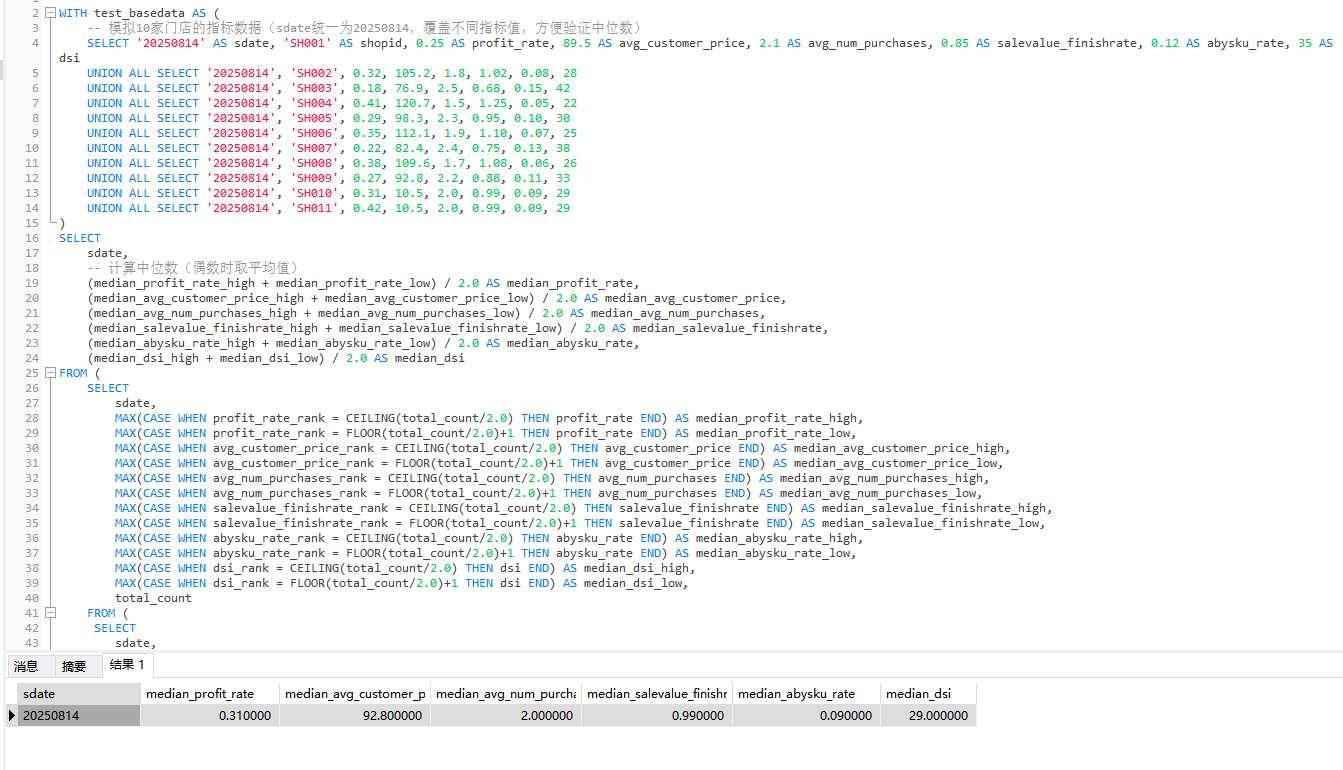Click total_count on line 40

click(x=153, y=598)
